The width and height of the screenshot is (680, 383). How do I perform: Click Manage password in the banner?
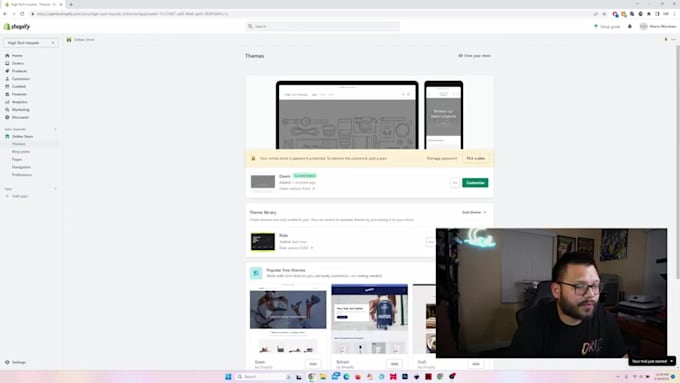(441, 159)
